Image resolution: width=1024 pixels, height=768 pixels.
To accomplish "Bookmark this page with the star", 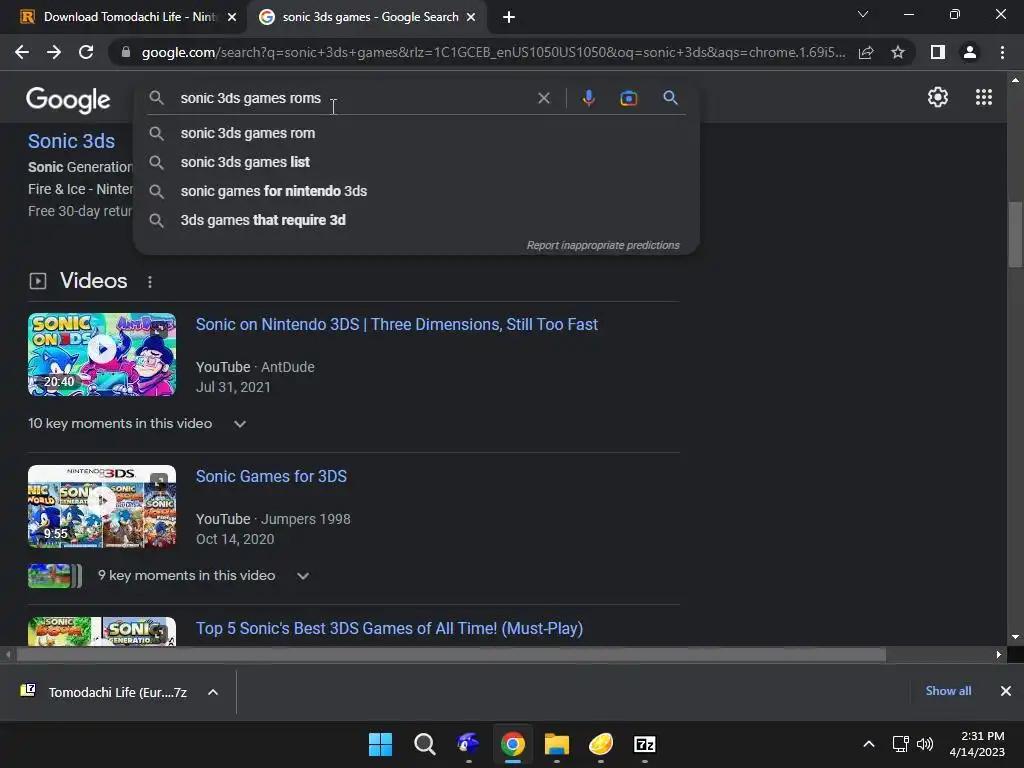I will point(898,52).
